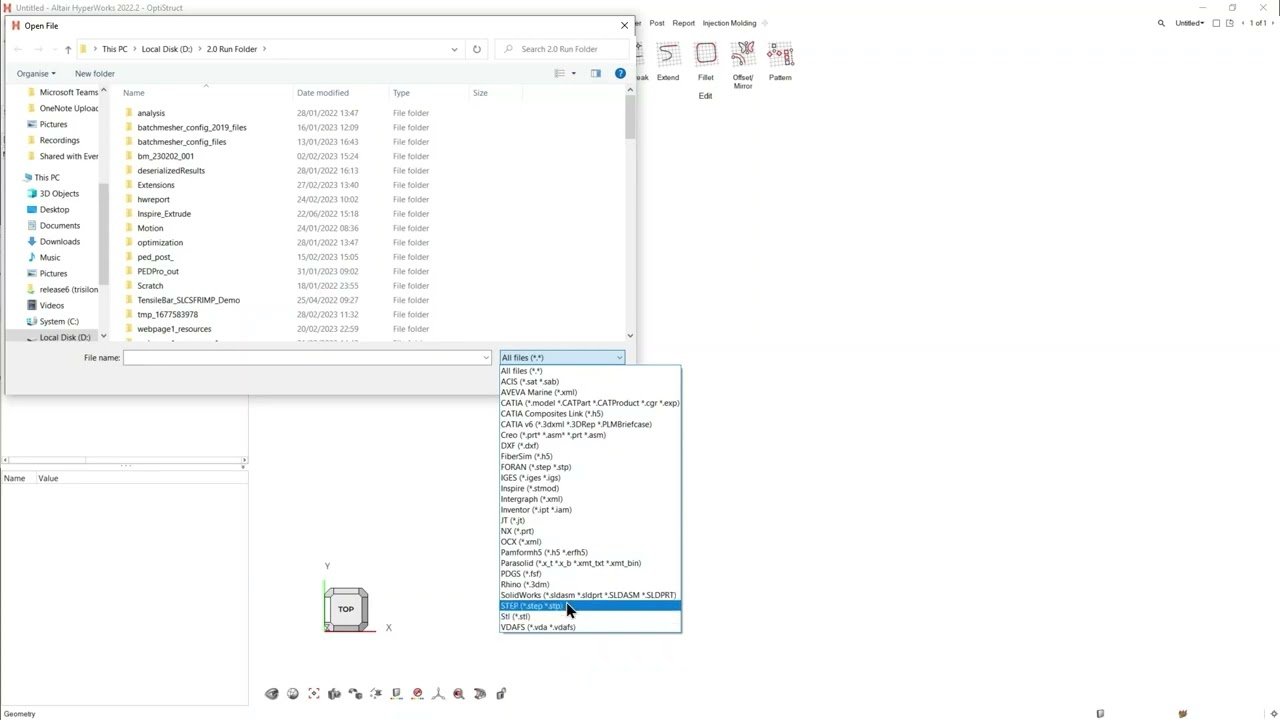Click the unlock padlock icon in view toolbar
This screenshot has height=720, width=1280.
click(x=501, y=693)
